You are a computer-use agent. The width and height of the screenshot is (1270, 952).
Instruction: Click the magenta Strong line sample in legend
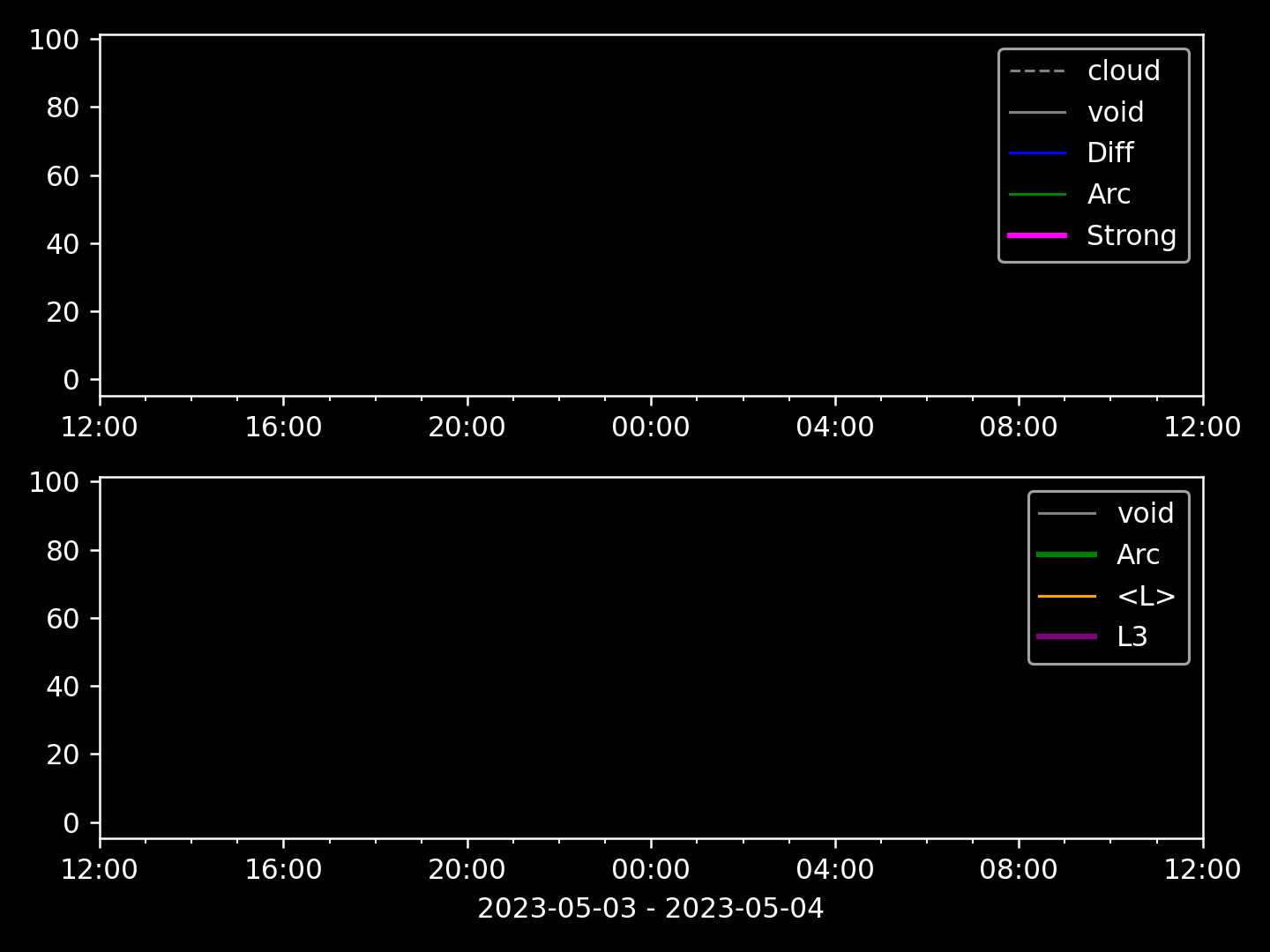tap(1038, 235)
